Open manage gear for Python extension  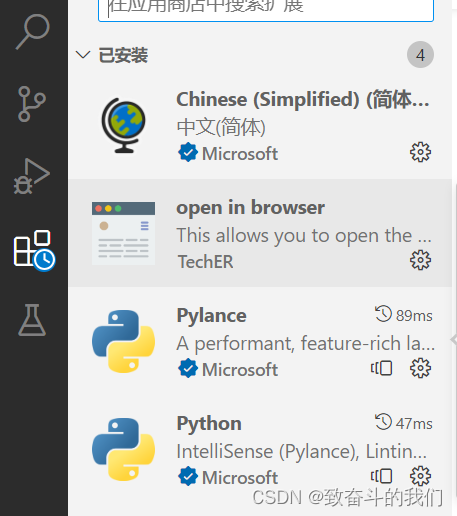tap(420, 476)
